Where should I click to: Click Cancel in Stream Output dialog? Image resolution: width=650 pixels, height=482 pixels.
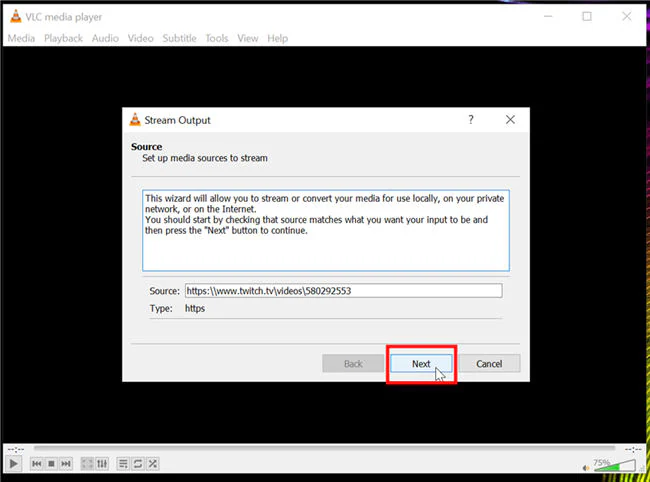pyautogui.click(x=489, y=363)
